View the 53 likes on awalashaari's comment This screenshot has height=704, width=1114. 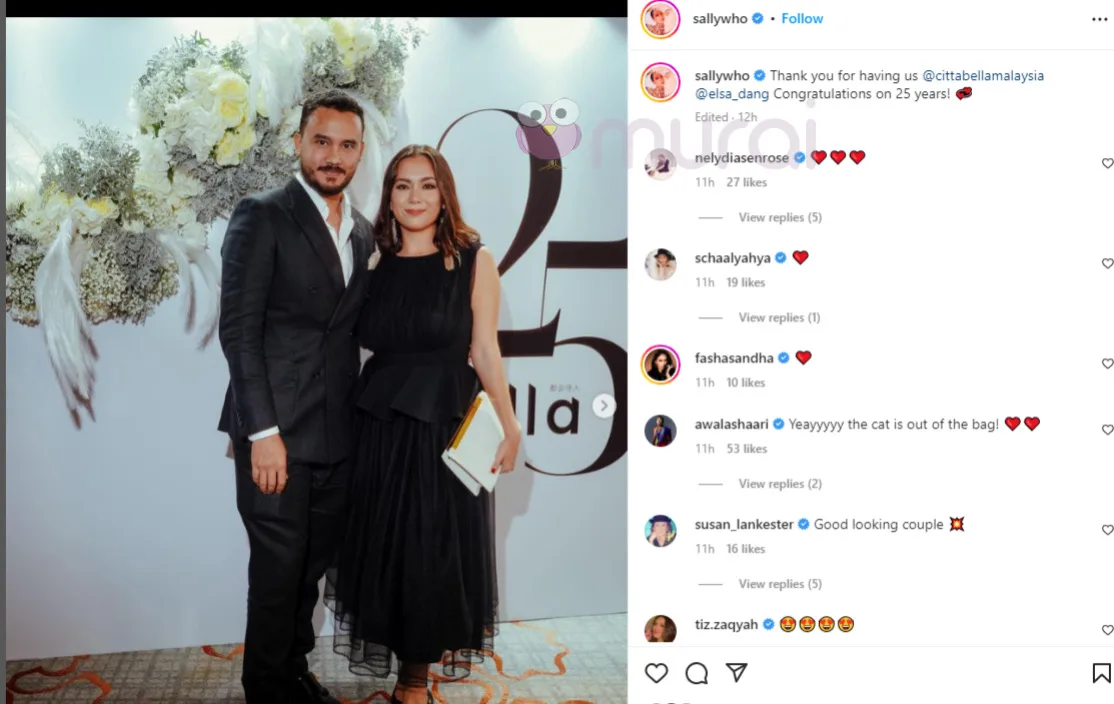coord(747,449)
